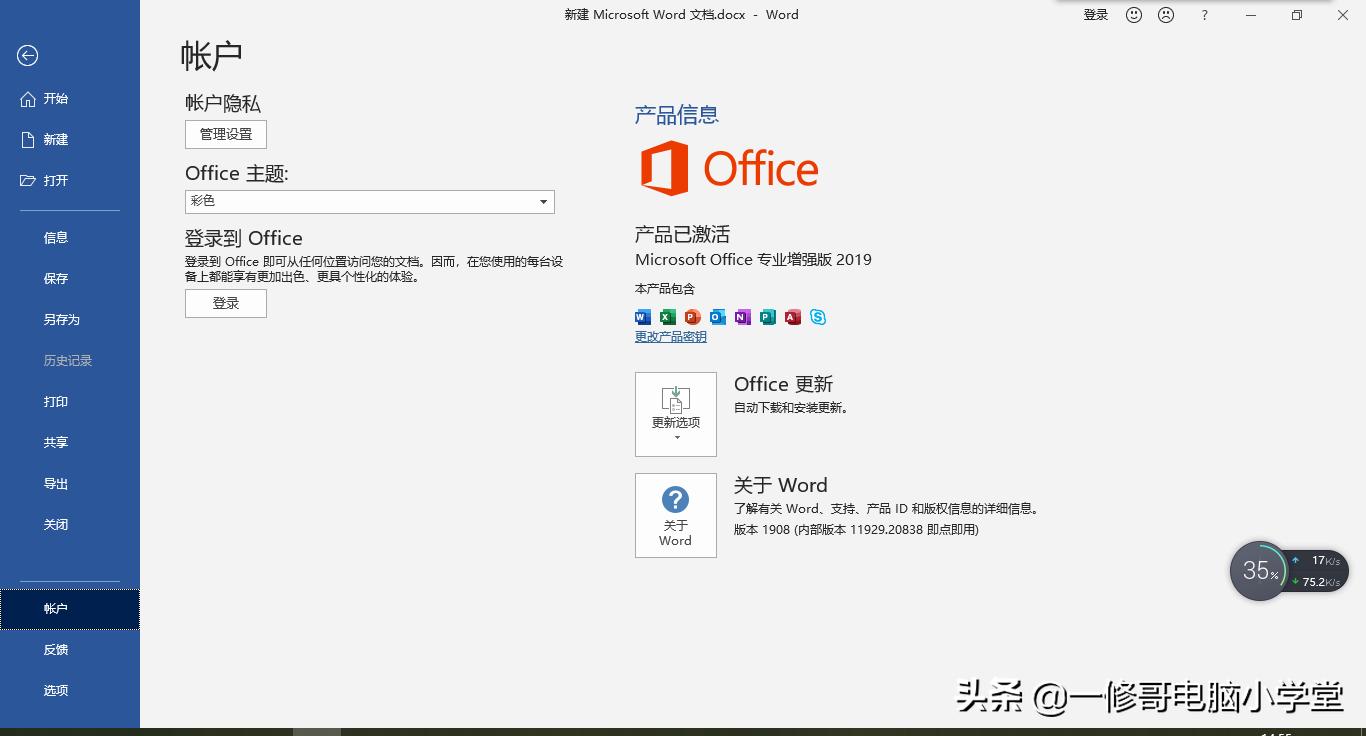Open the 开始 sidebar item
The image size is (1366, 736).
coord(70,99)
